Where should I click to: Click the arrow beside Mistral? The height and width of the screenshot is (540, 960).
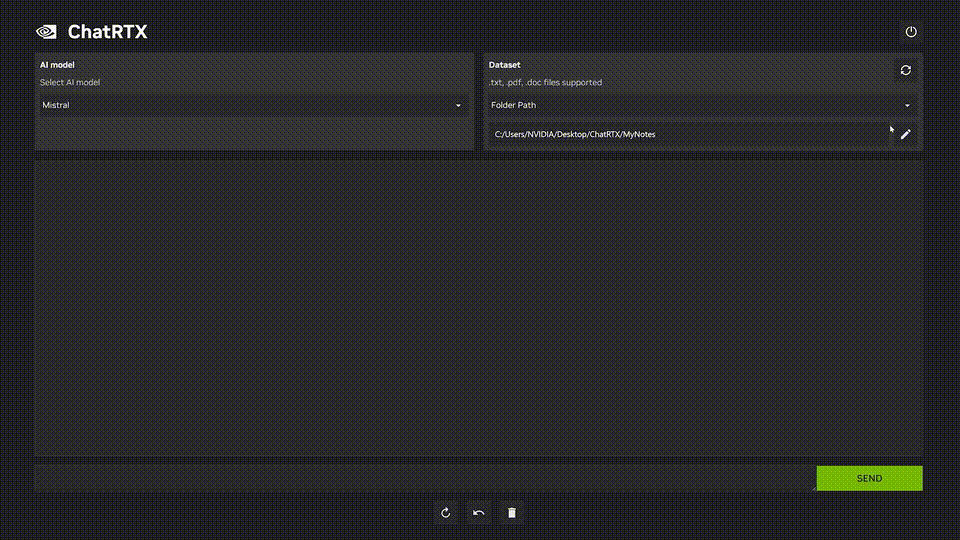pyautogui.click(x=458, y=105)
